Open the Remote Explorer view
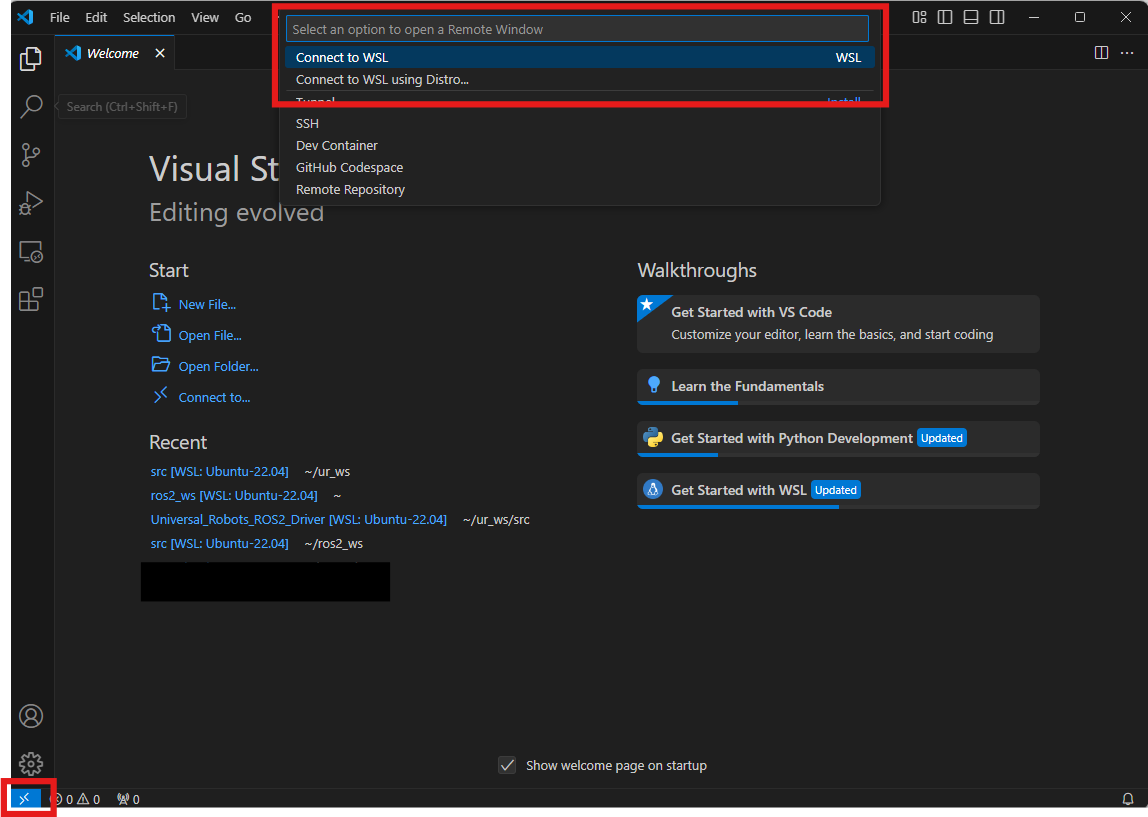This screenshot has height=817, width=1148. click(x=31, y=252)
